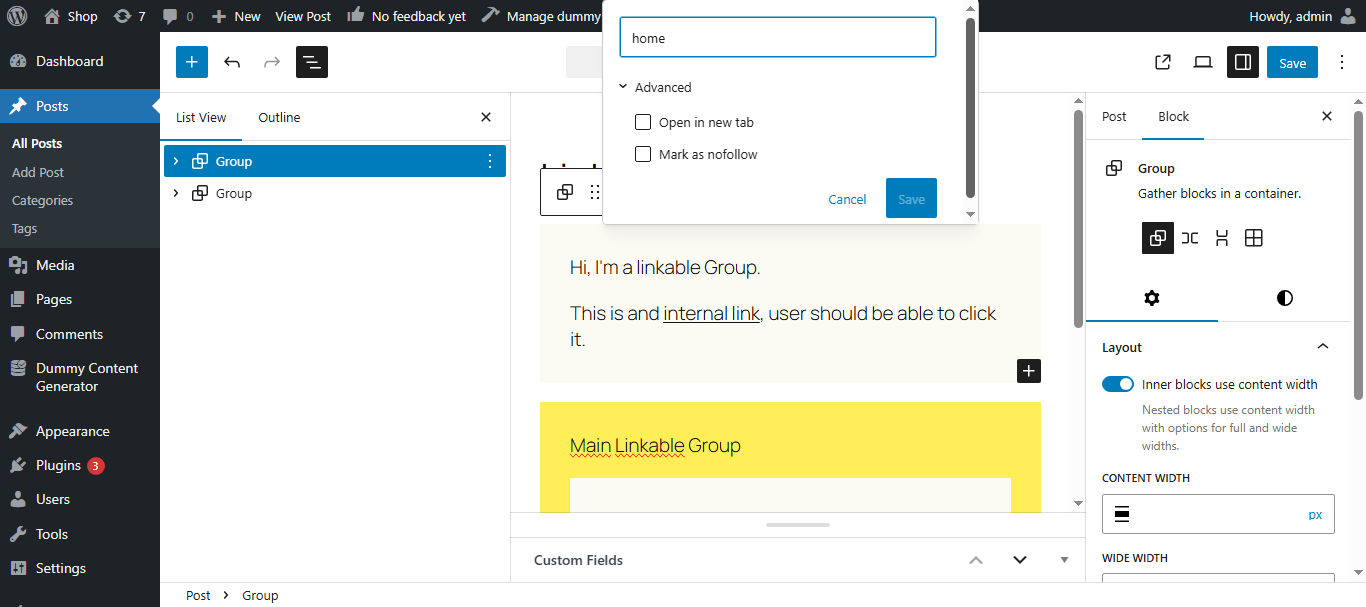The width and height of the screenshot is (1366, 607).
Task: Select the second Group row in list
Action: [x=335, y=193]
